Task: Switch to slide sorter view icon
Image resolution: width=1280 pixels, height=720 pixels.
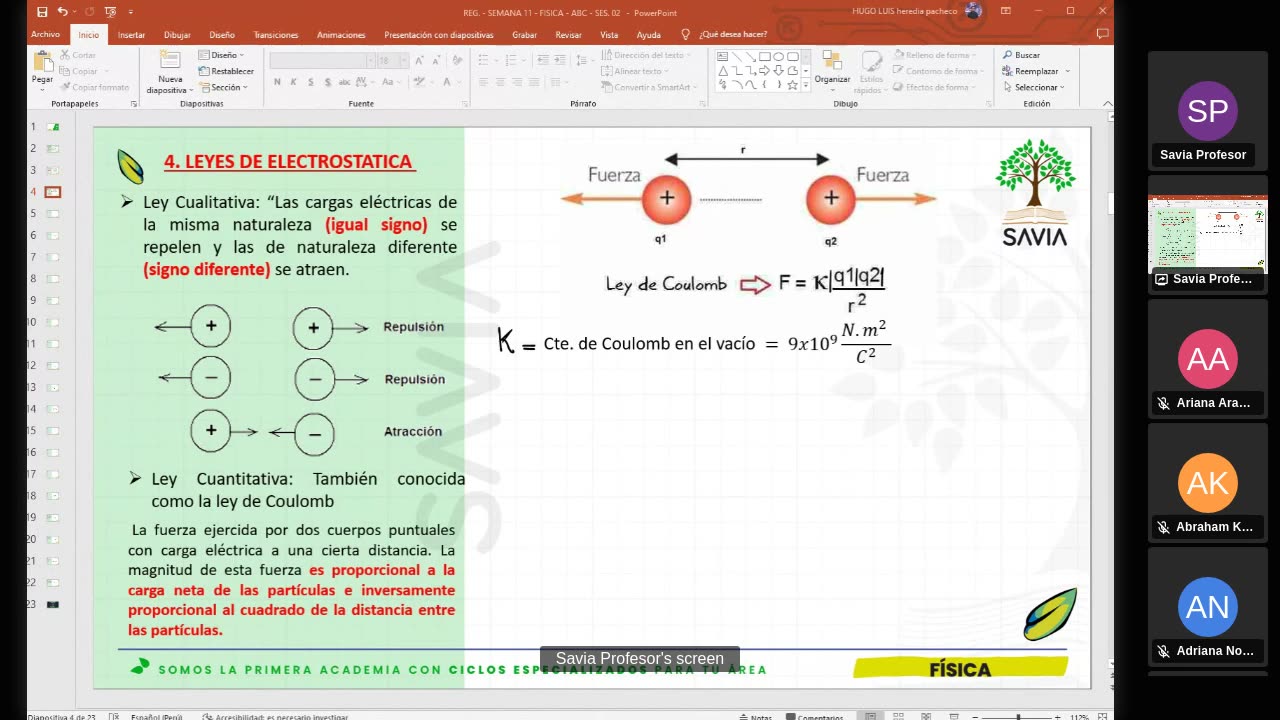Action: (x=898, y=716)
